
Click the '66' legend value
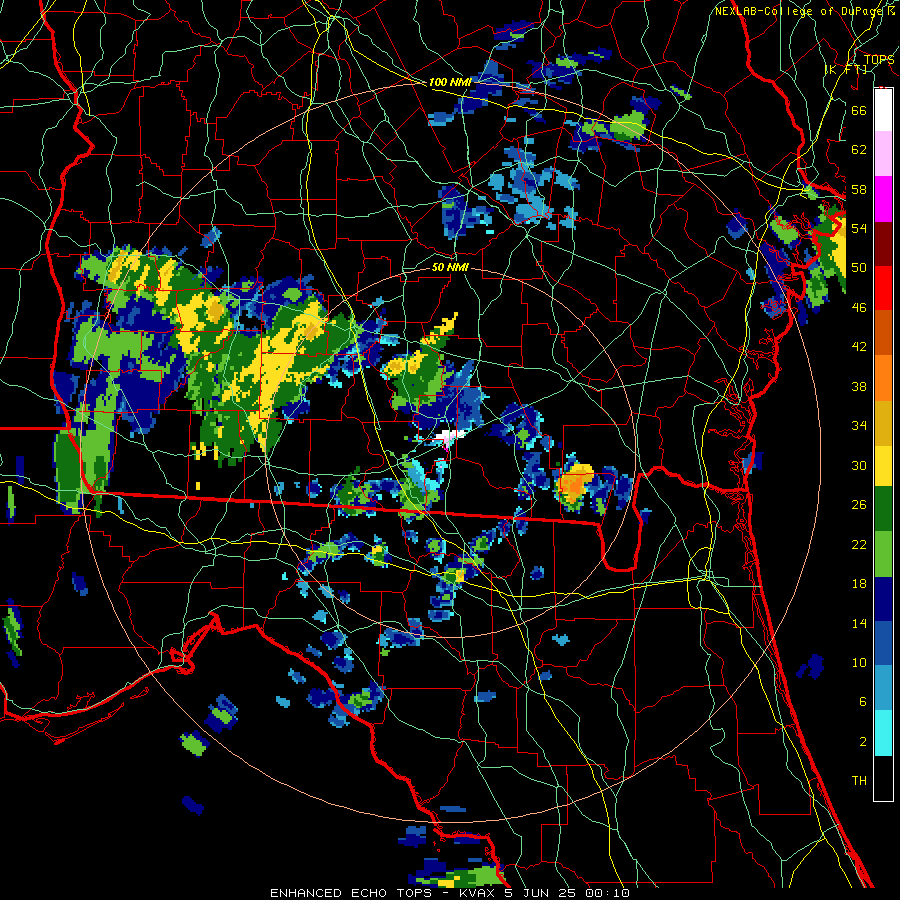[x=859, y=110]
